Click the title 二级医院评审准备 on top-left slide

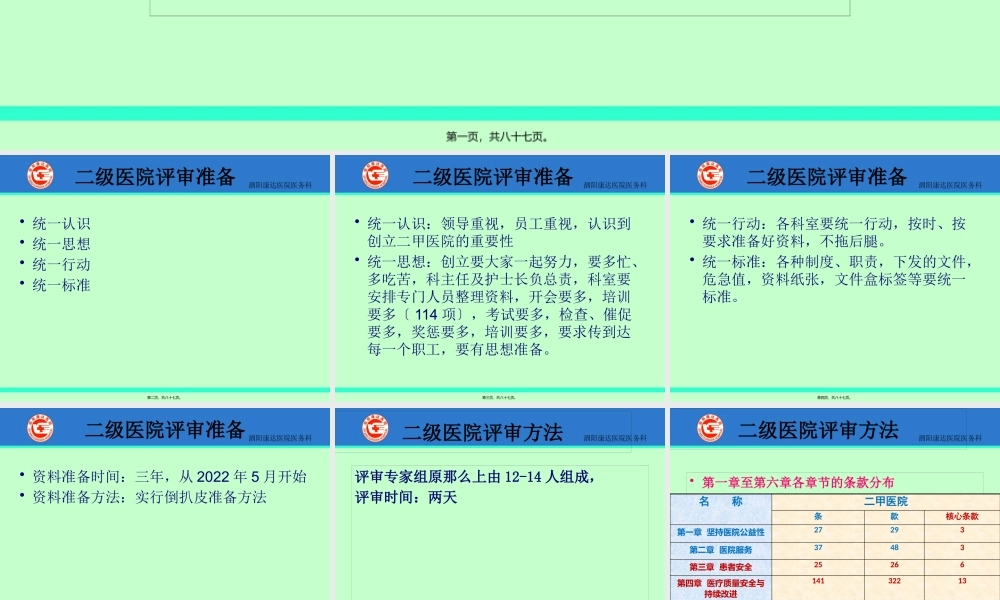(158, 175)
